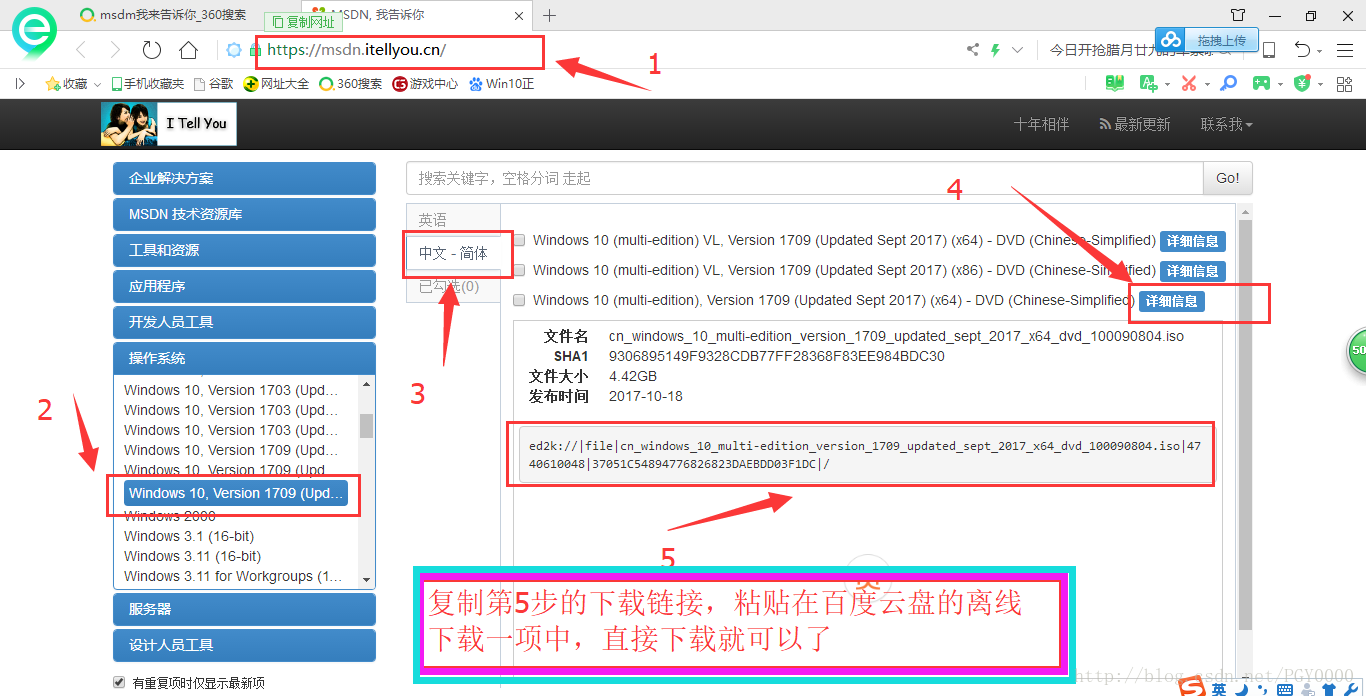Expand the 应用程序 category
Image resolution: width=1366 pixels, height=696 pixels.
[x=244, y=286]
